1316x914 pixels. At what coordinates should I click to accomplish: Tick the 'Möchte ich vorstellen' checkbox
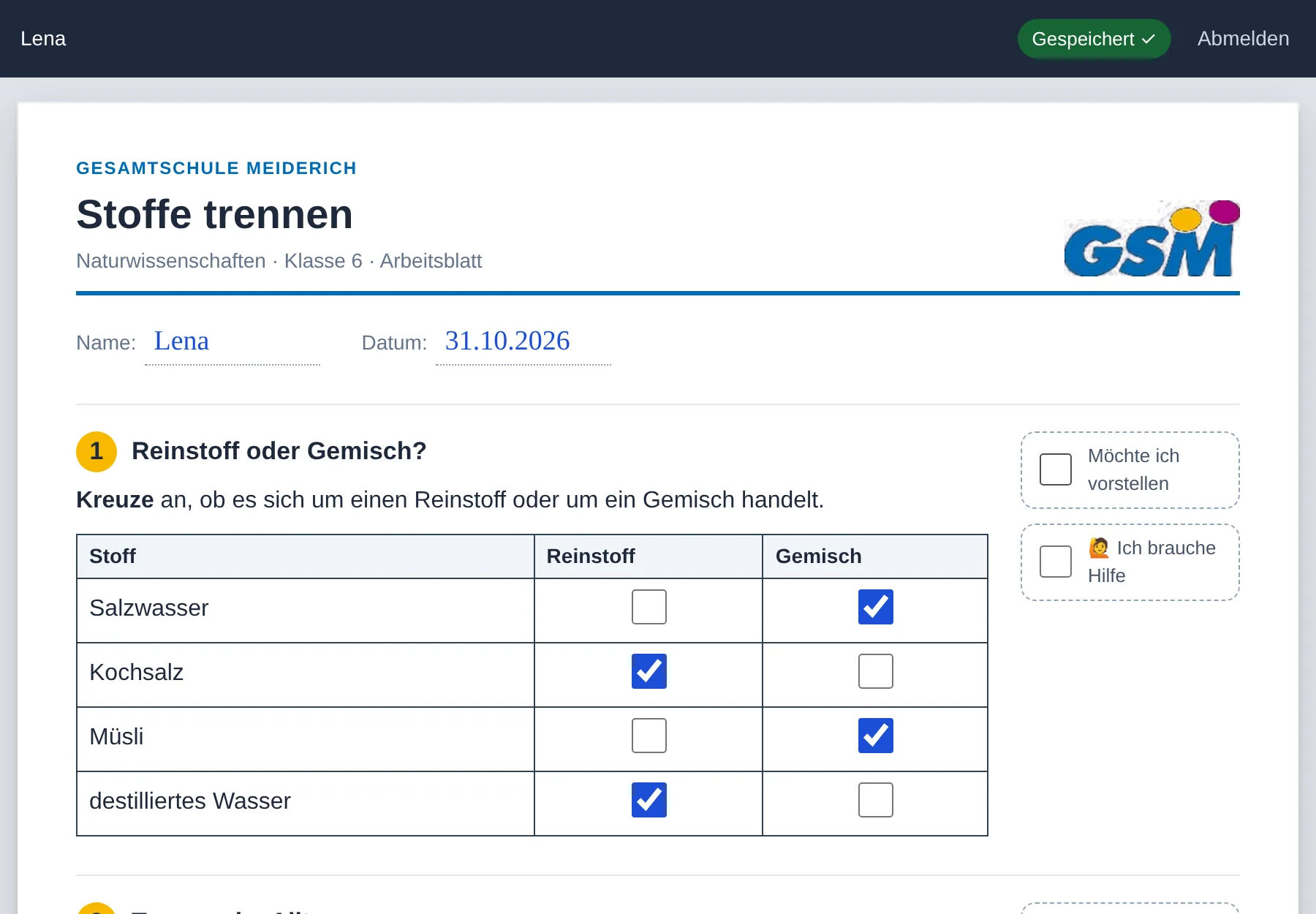coord(1056,469)
